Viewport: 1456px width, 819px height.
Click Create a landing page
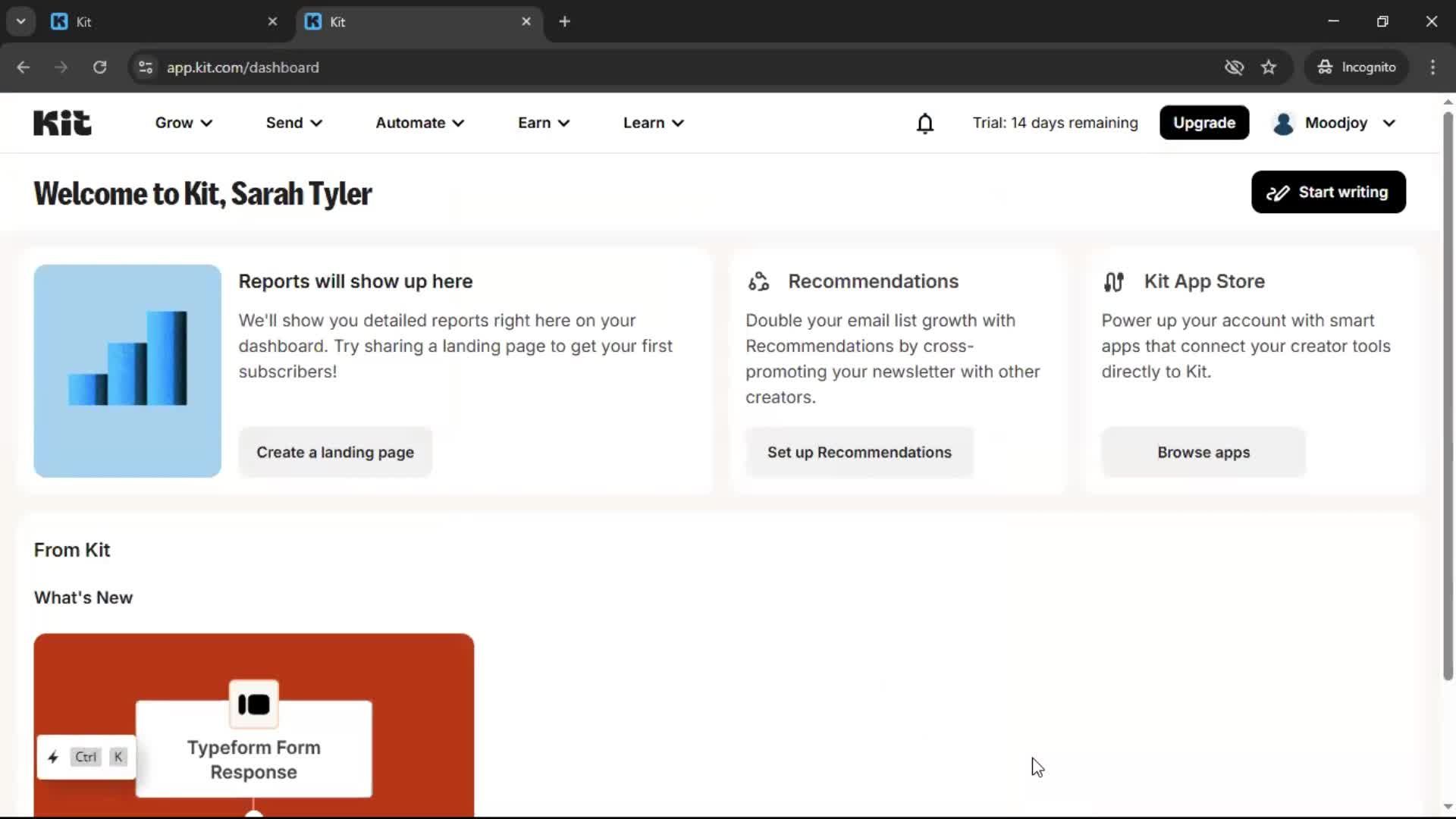click(335, 452)
